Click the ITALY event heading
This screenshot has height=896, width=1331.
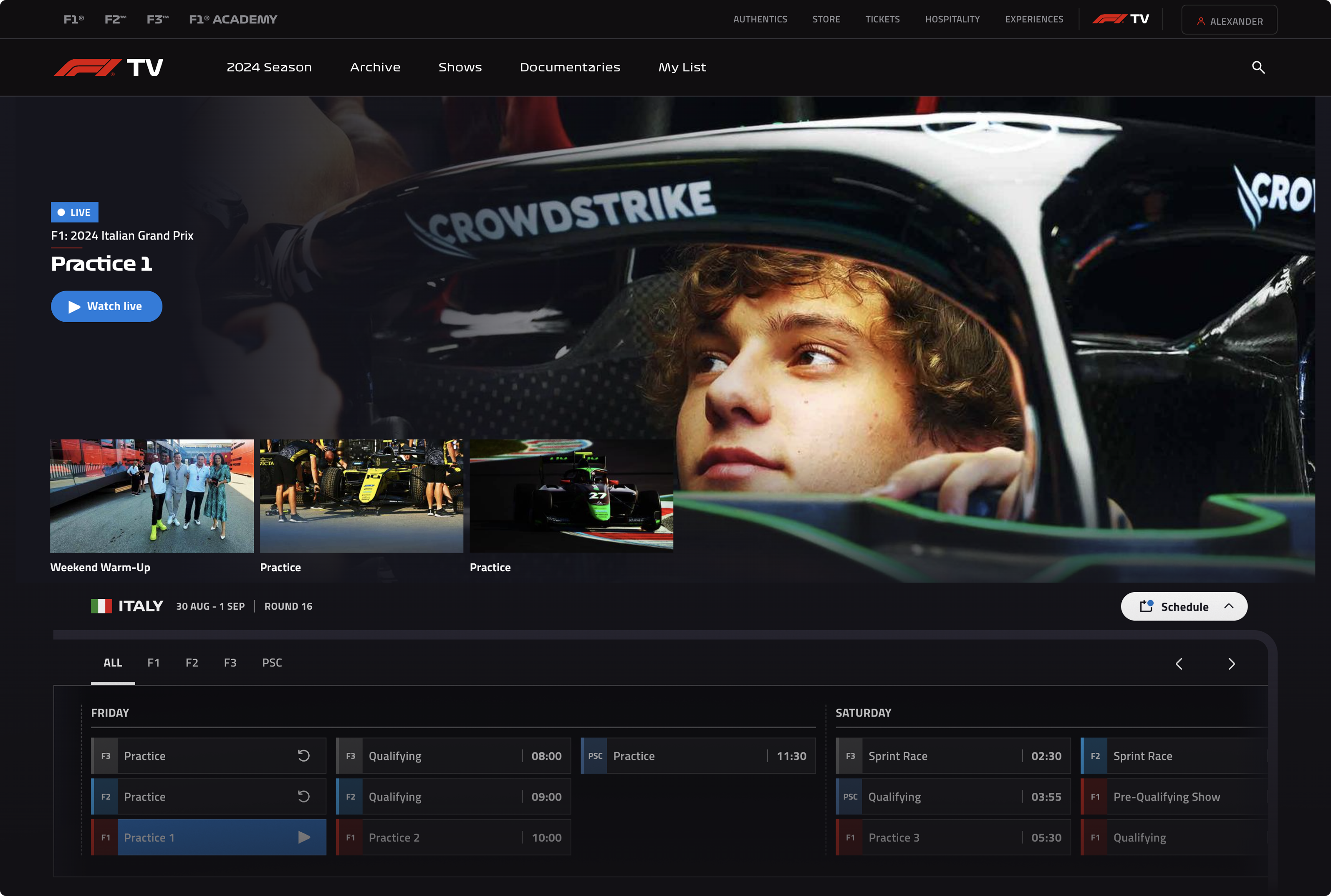[x=141, y=606]
